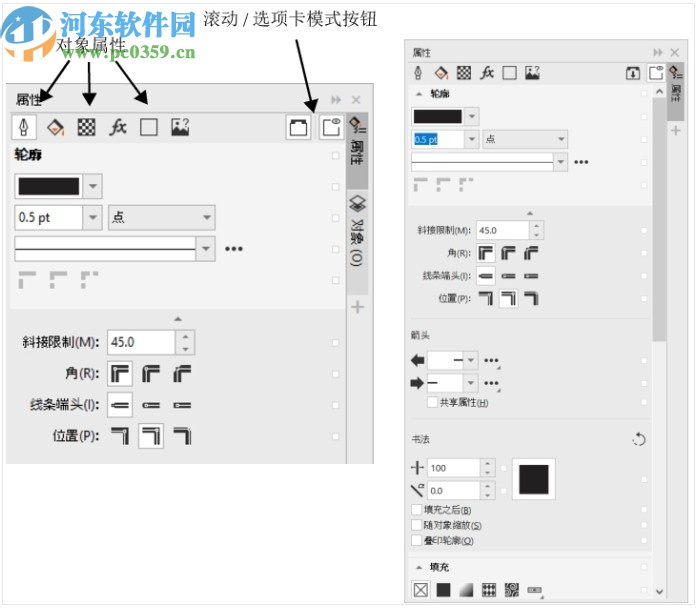Open outline color dropdown in right panel

coord(471,117)
